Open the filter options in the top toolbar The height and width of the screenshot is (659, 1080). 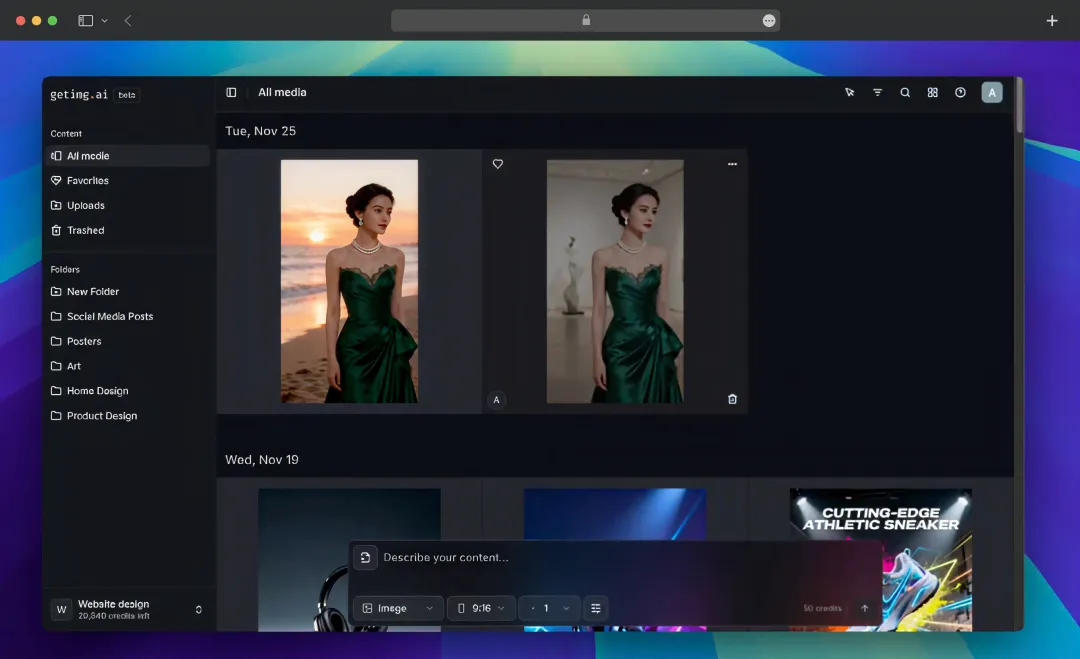coord(877,92)
